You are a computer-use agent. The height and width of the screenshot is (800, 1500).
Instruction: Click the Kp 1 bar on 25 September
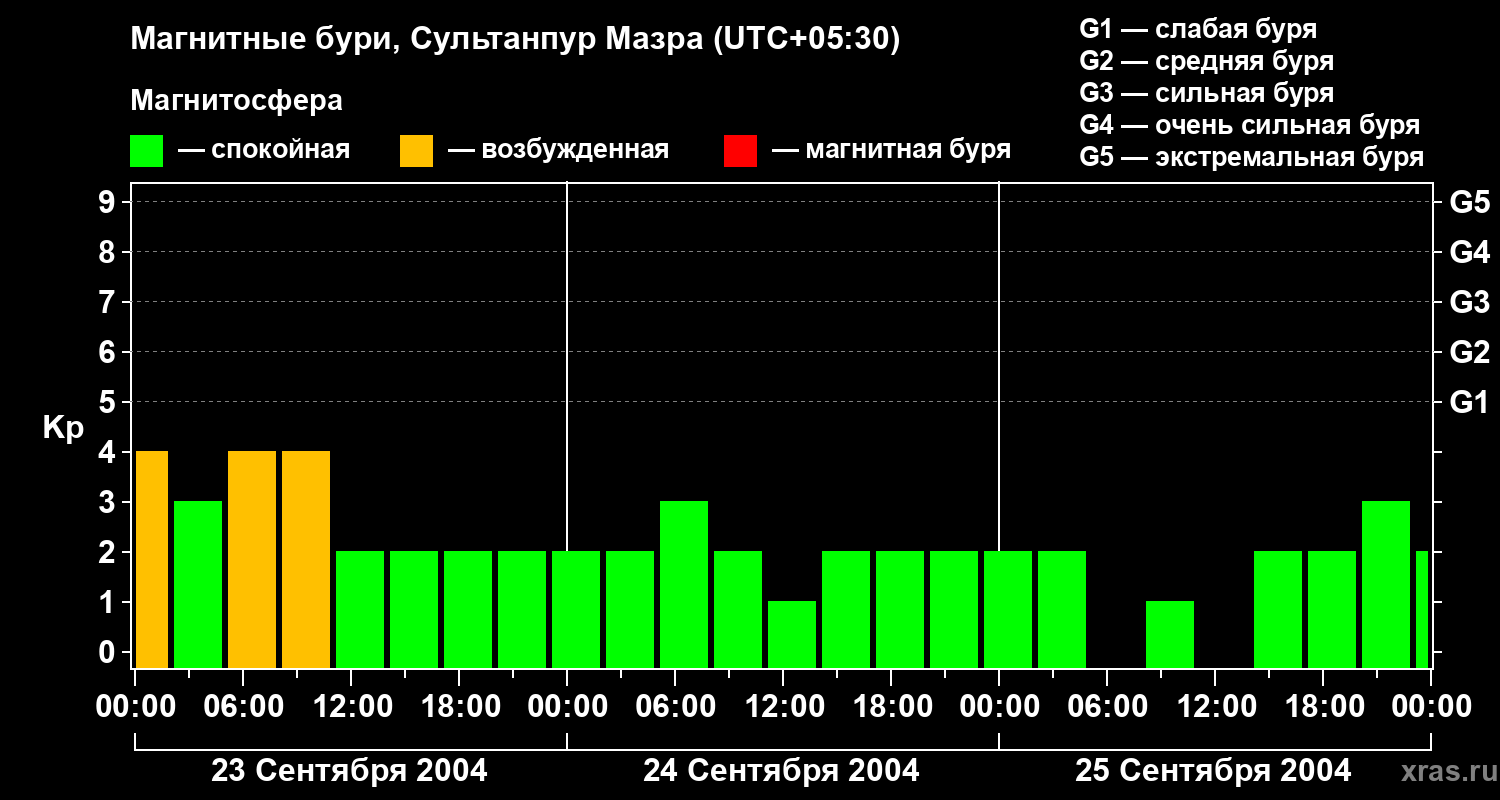coord(1170,634)
